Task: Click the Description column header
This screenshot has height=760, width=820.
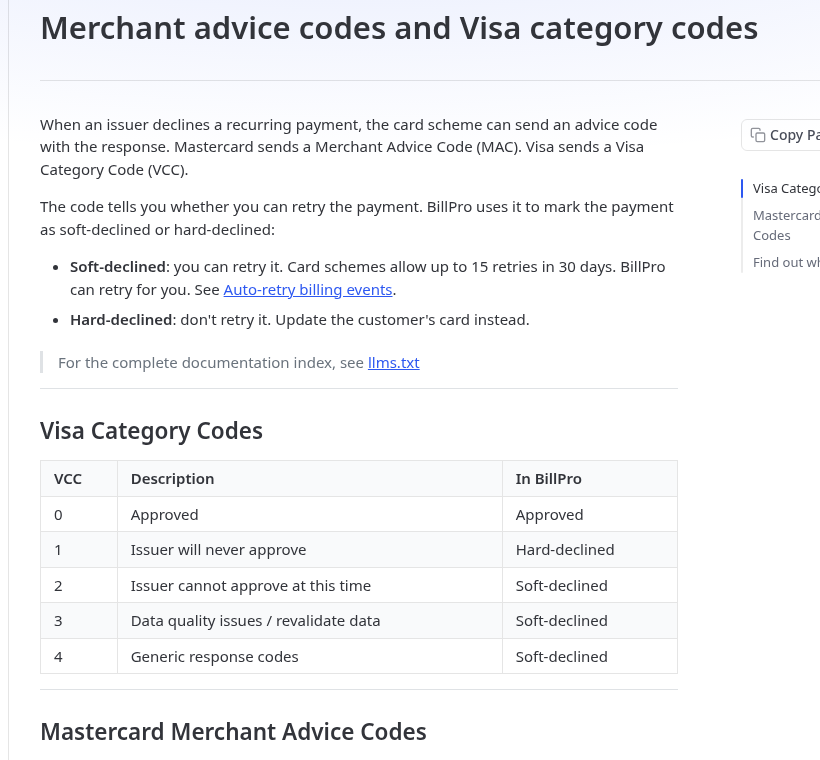Action: (173, 479)
